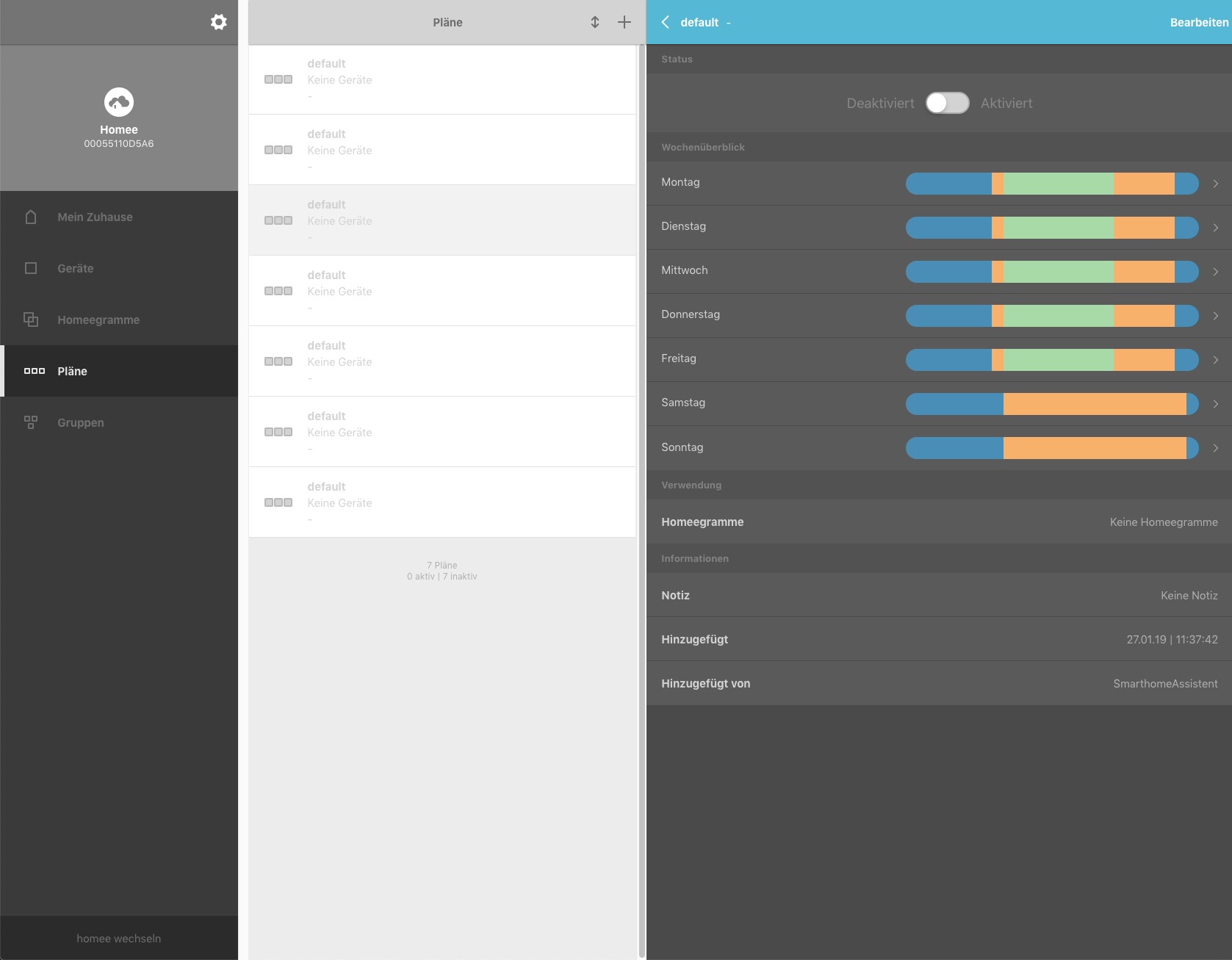Viewport: 1232px width, 960px height.
Task: Click the Bearbeiten button
Action: coord(1198,22)
